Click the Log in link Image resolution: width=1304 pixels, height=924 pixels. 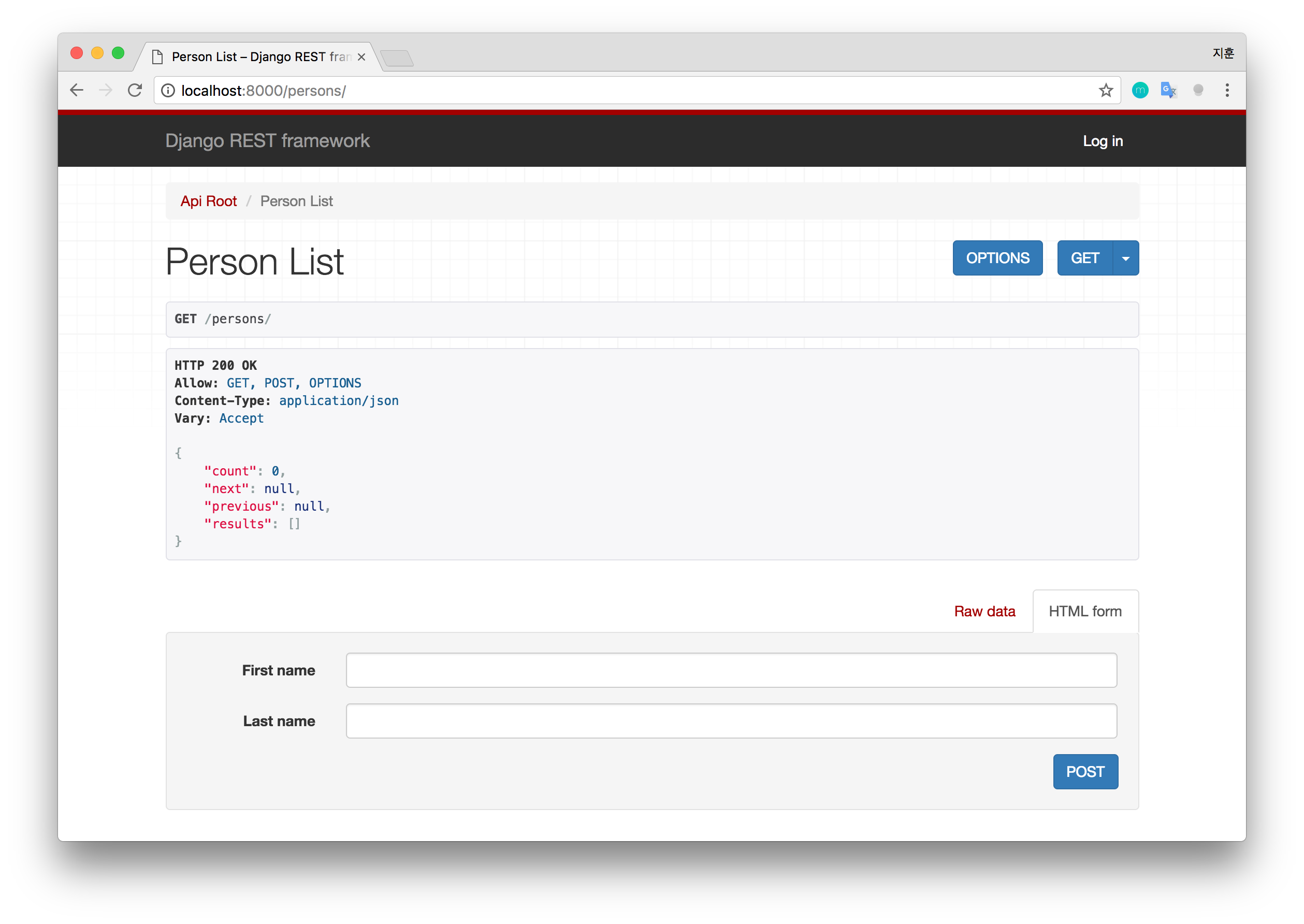1103,140
